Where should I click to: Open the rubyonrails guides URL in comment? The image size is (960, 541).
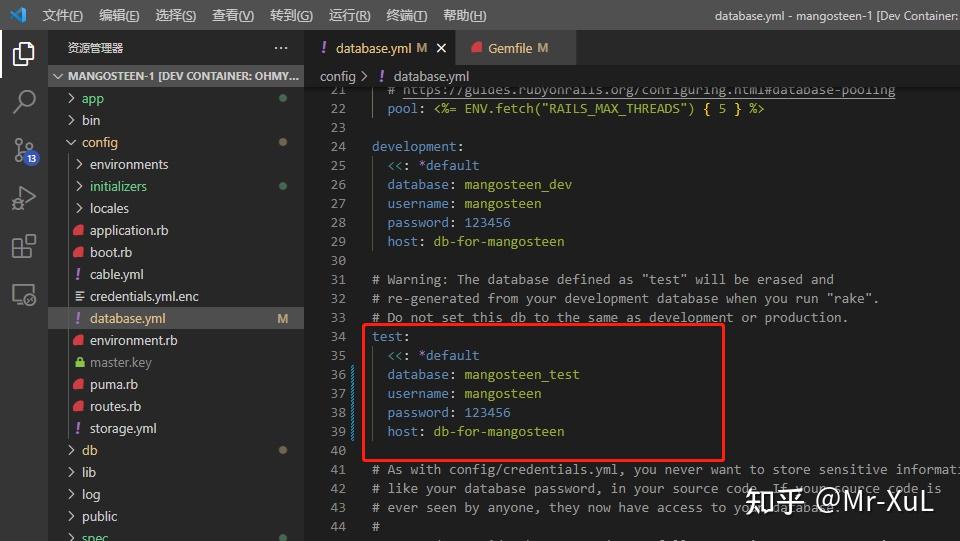649,91
